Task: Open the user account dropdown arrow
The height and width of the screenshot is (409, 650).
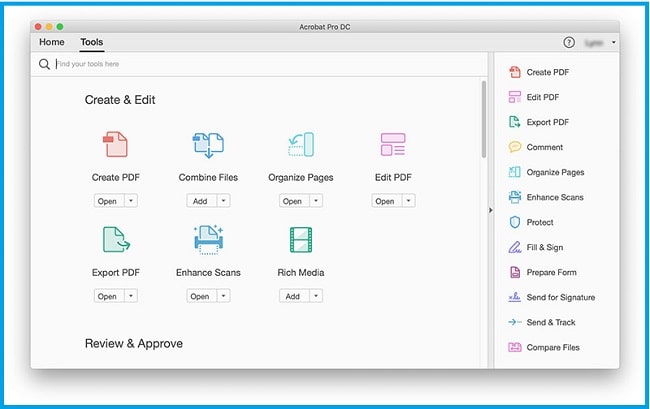Action: click(x=614, y=42)
